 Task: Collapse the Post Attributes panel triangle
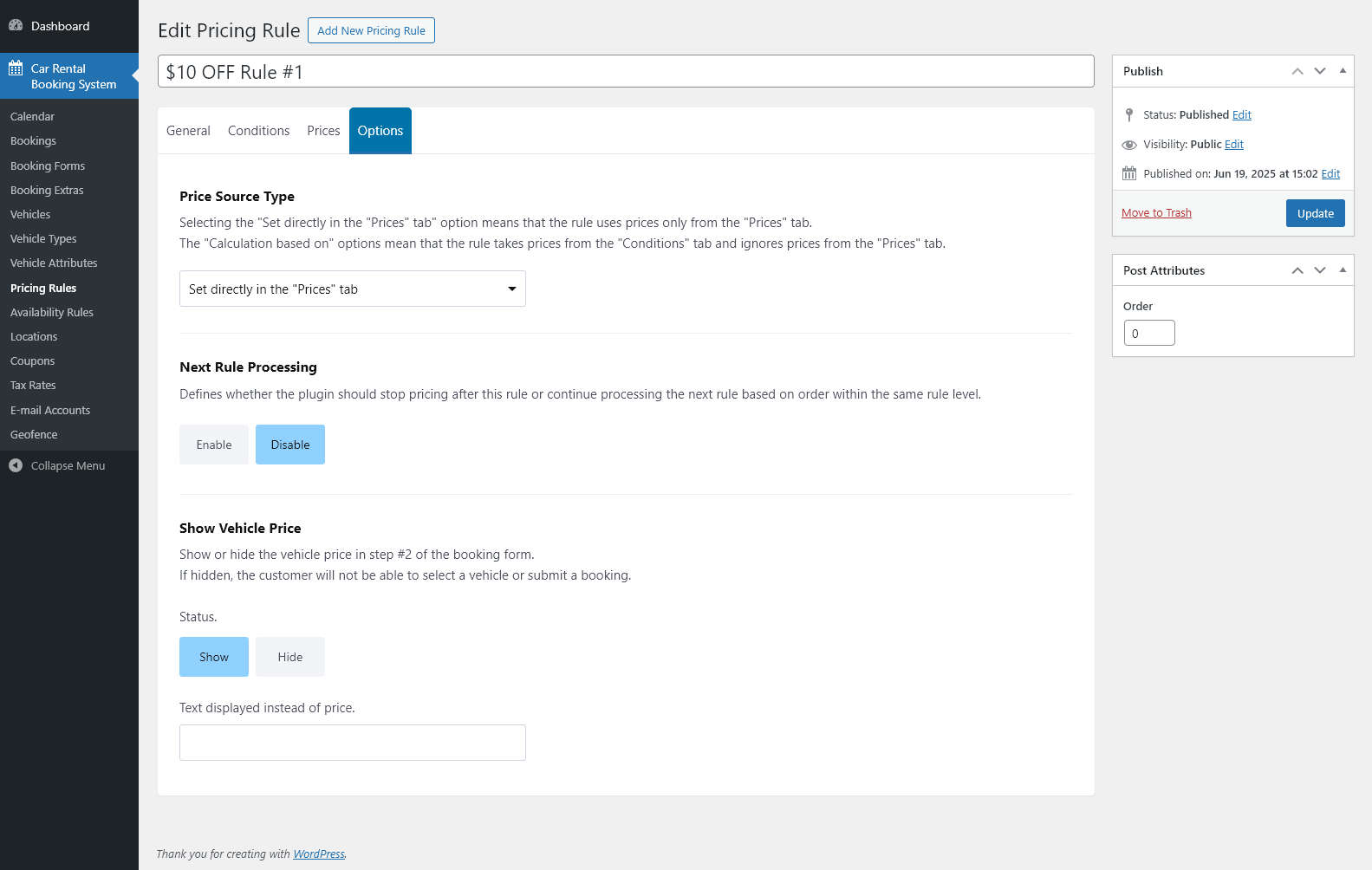(1343, 270)
